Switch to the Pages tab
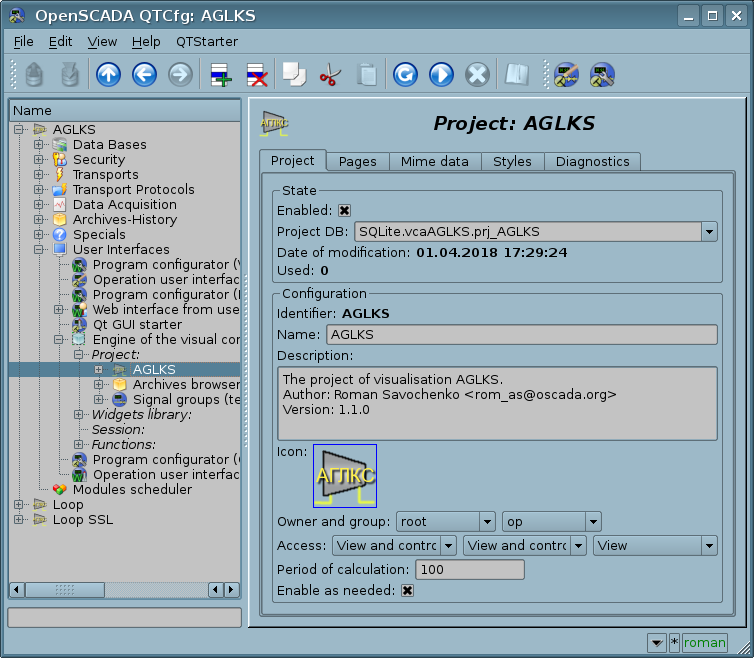This screenshot has height=658, width=754. coord(357,162)
